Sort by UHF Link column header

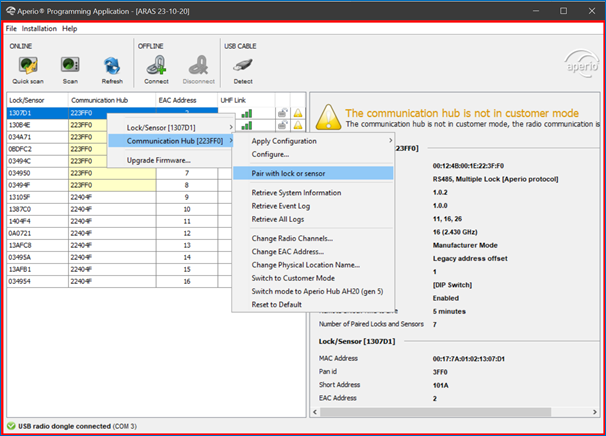pos(246,100)
